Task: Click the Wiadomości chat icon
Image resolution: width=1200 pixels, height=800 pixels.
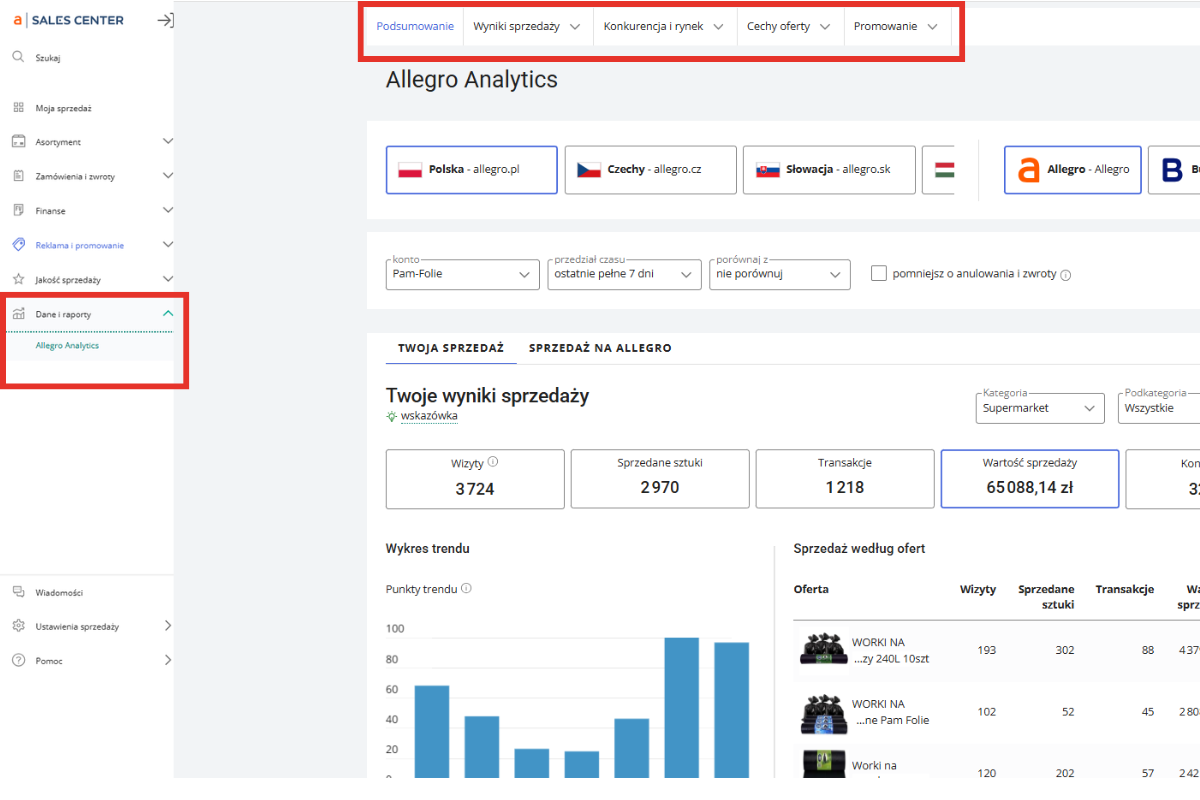Action: (x=18, y=592)
